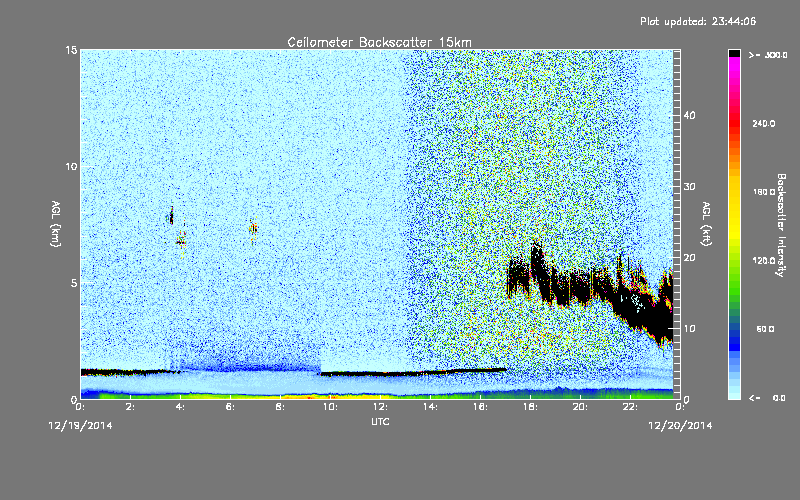Click the '<= 0.0' colorbar minimum label
This screenshot has width=800, height=500.
coord(768,397)
